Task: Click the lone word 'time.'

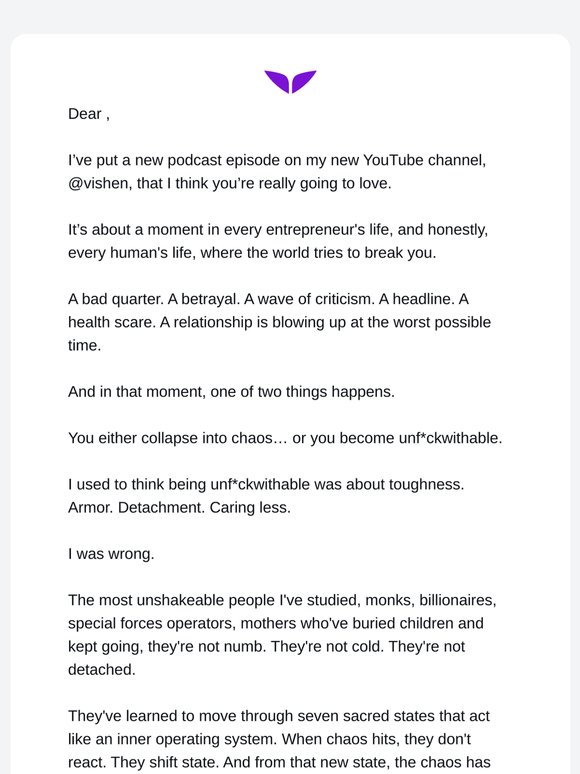Action: pyautogui.click(x=84, y=346)
